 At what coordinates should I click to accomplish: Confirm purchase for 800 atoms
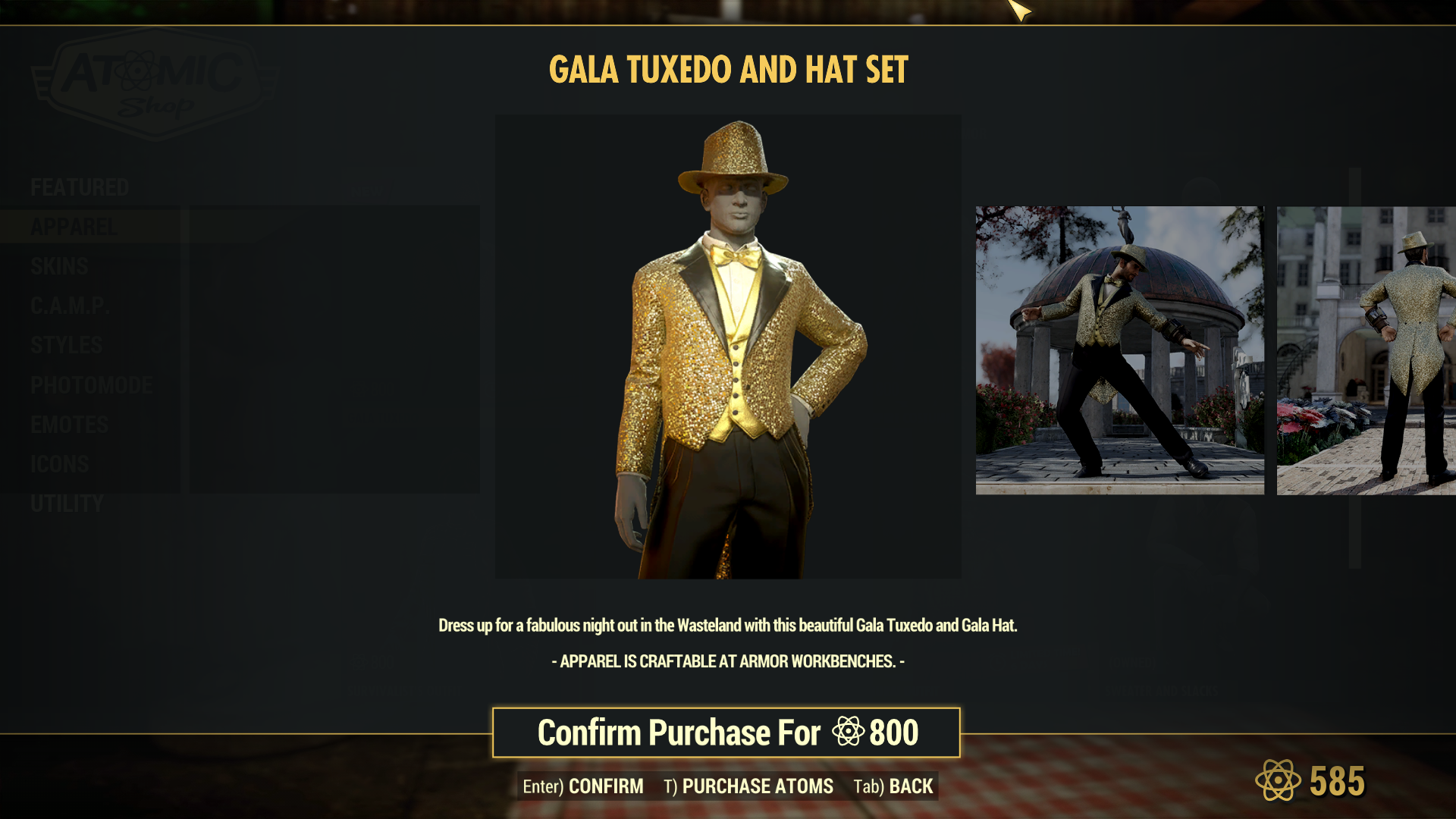(x=726, y=733)
